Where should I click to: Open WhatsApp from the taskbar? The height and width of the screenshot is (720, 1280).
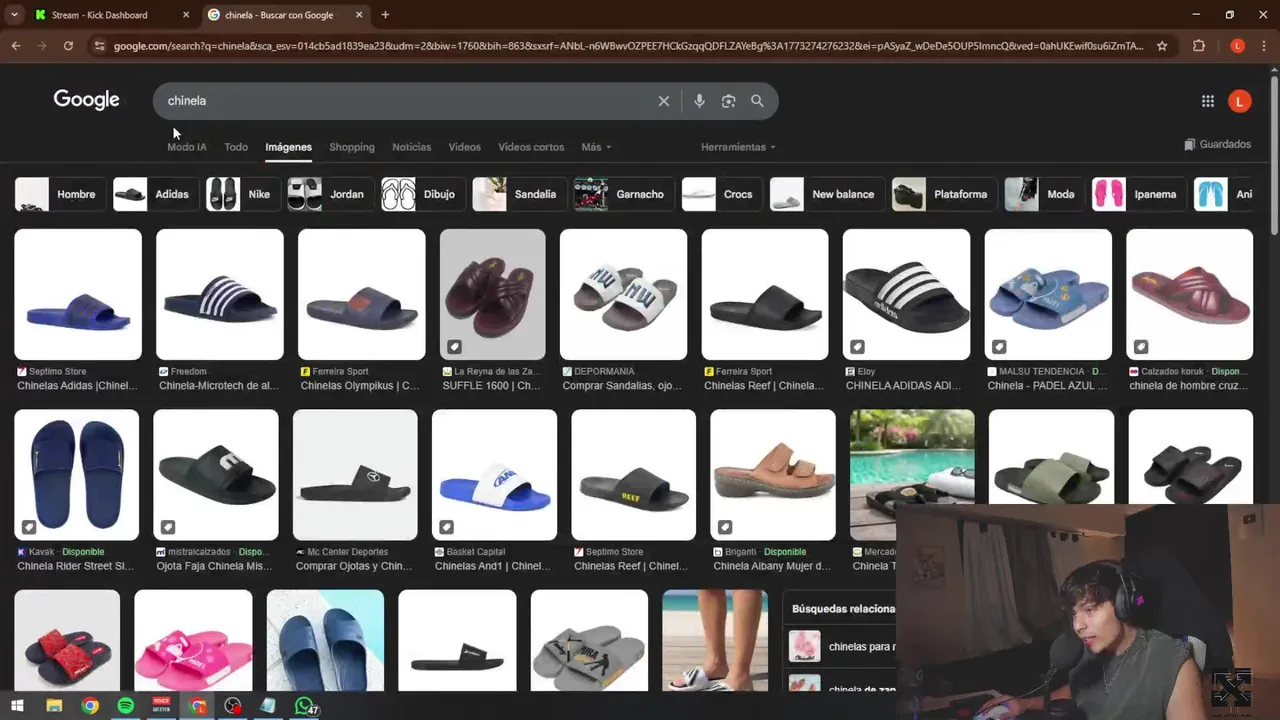(305, 706)
